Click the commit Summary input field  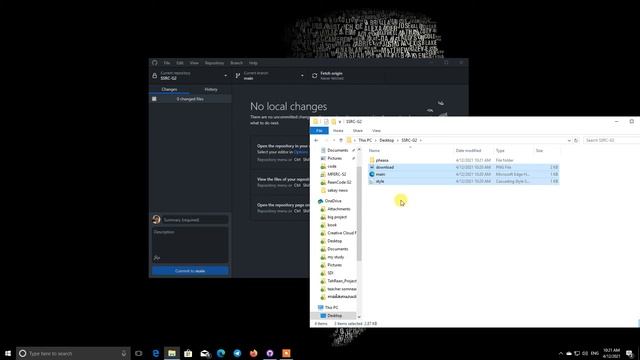coord(195,220)
